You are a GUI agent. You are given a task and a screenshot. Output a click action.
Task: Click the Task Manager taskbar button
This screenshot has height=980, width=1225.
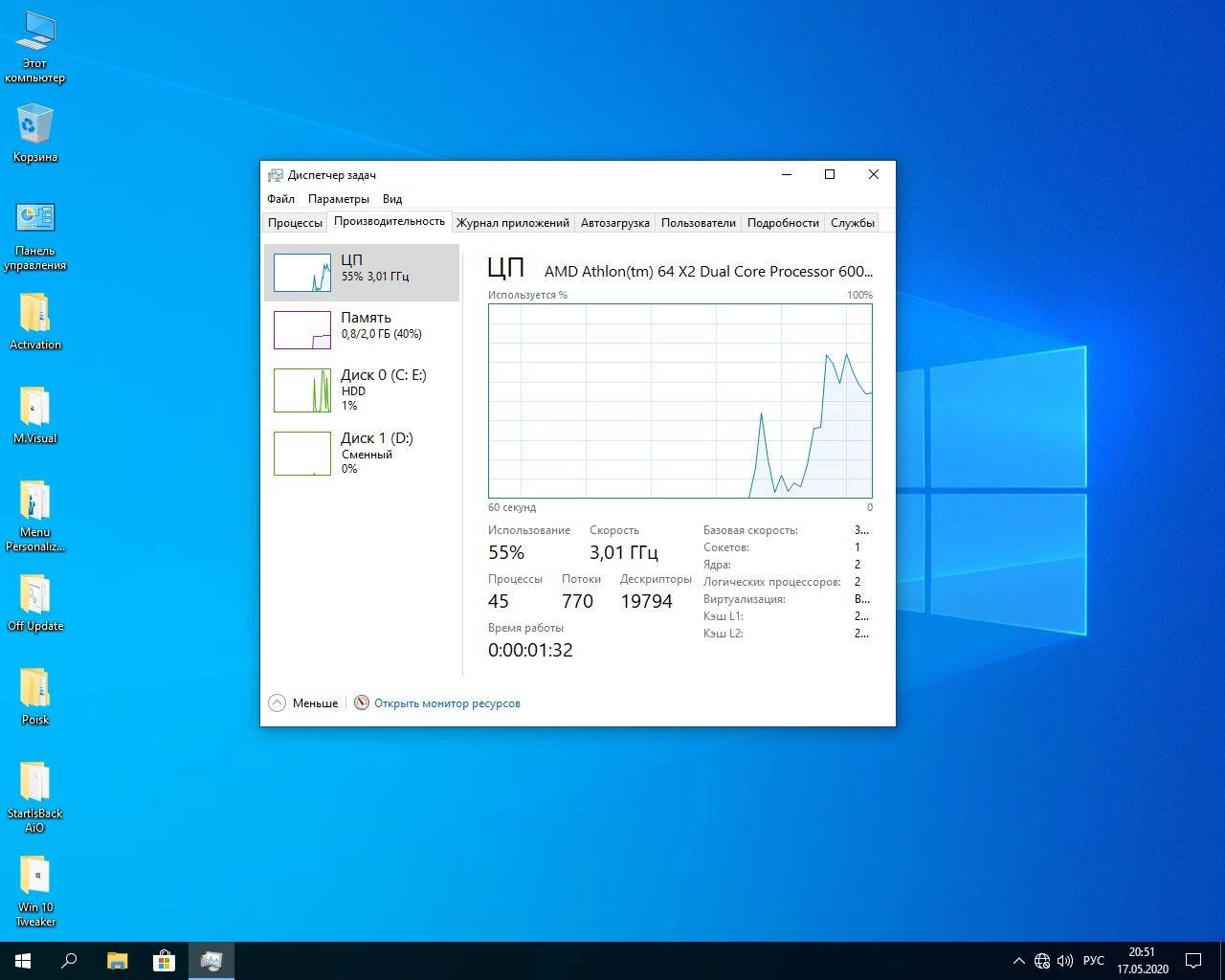pyautogui.click(x=211, y=961)
